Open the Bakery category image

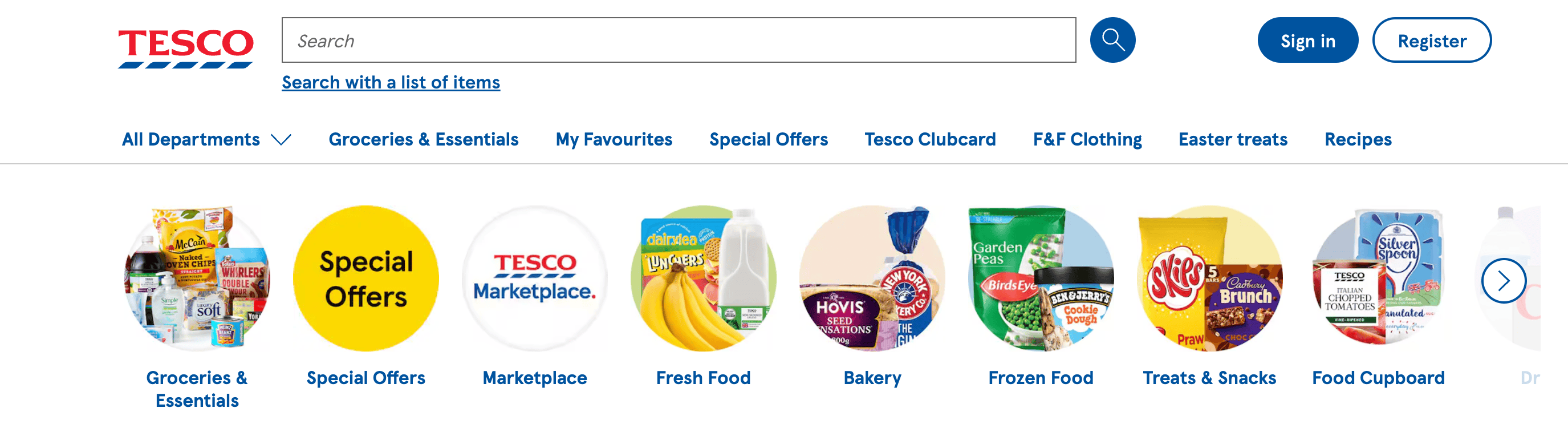[872, 278]
